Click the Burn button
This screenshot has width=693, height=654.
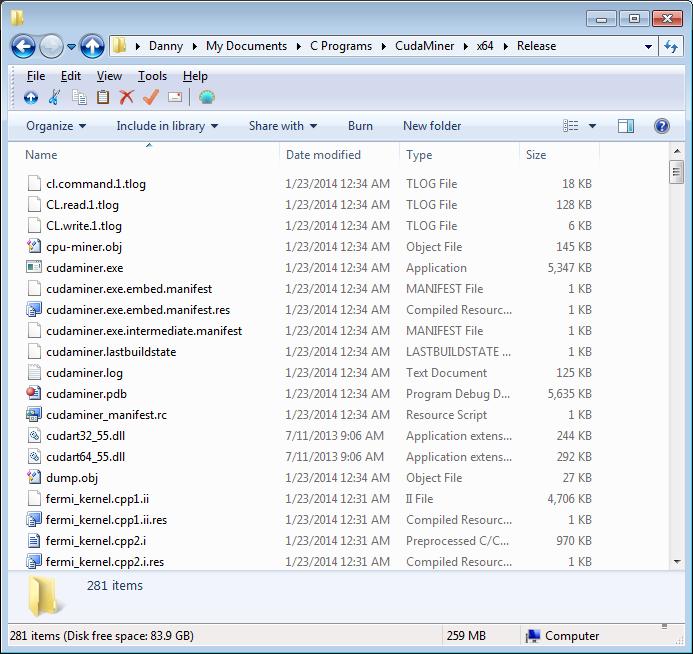[360, 126]
